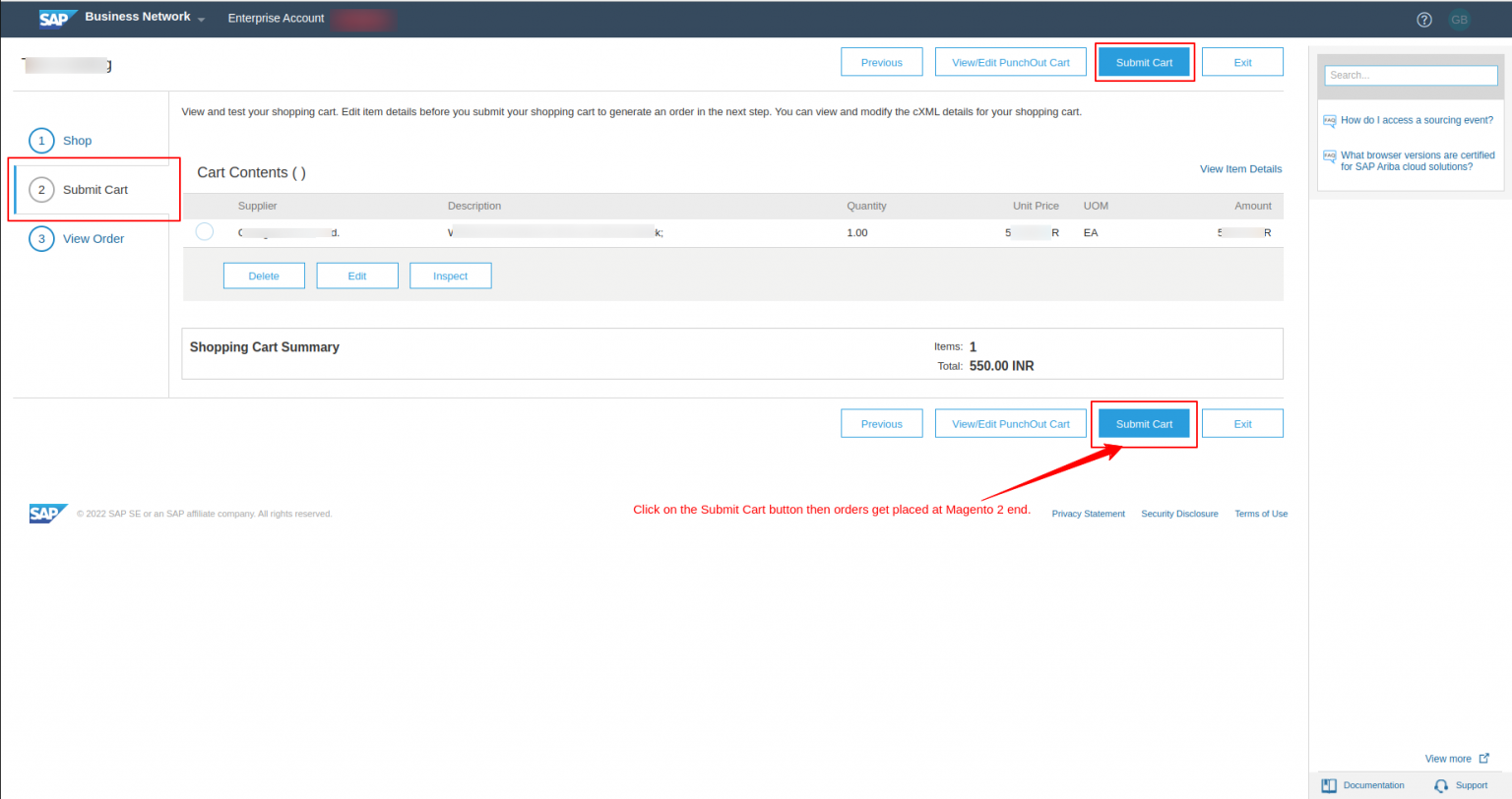Select the Submit Cart step in sidebar
The image size is (1512, 799).
[94, 190]
